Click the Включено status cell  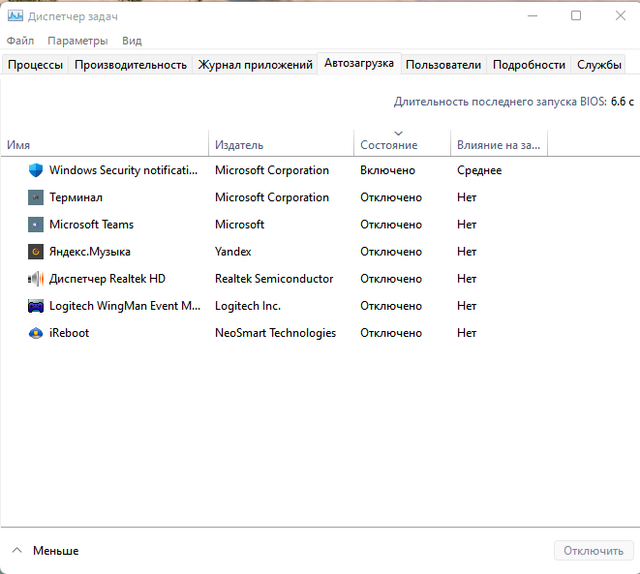(x=387, y=170)
